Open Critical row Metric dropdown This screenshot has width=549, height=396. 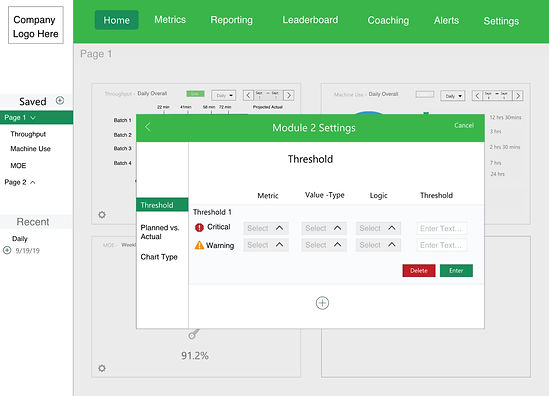266,228
